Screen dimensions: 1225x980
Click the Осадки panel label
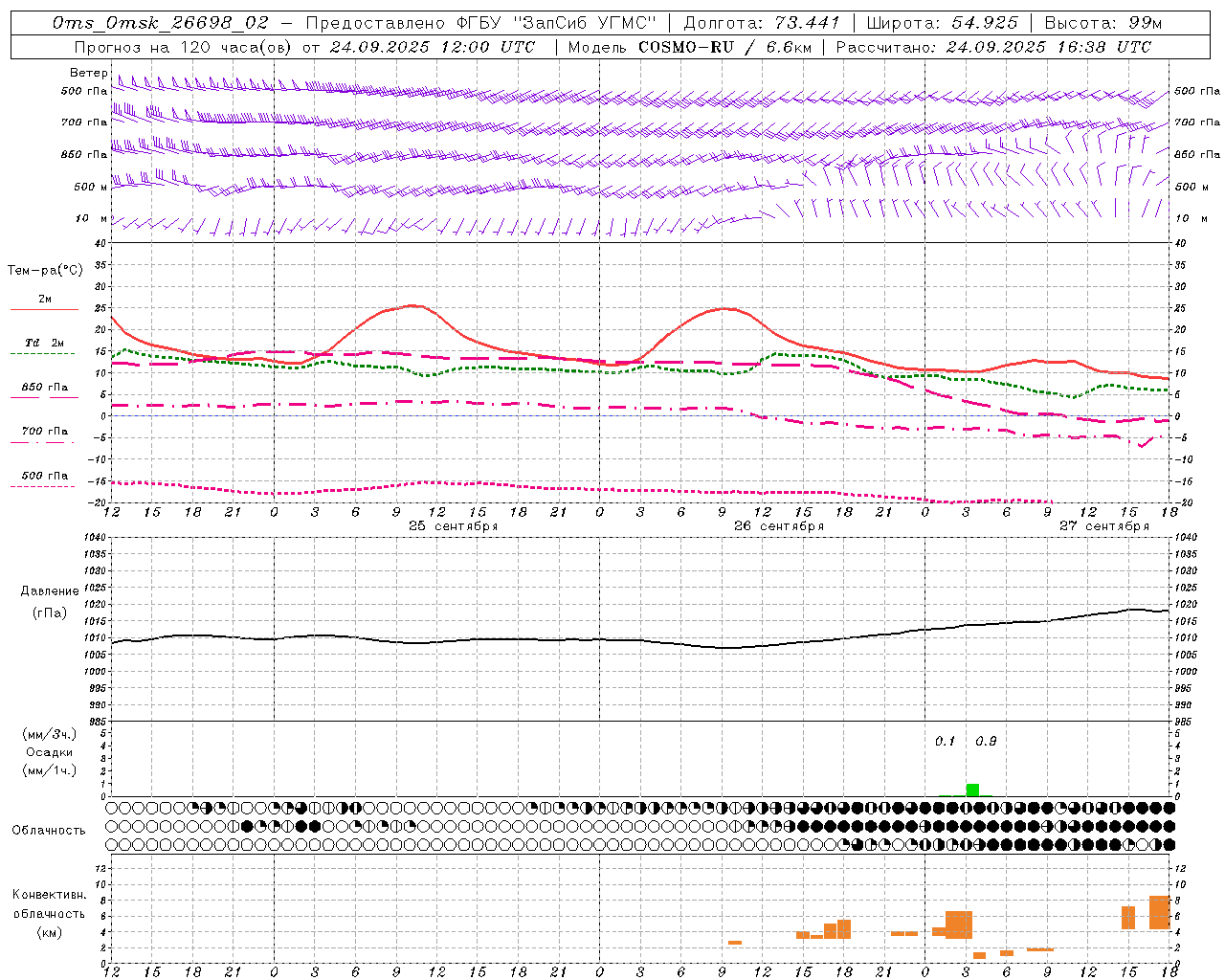click(50, 752)
